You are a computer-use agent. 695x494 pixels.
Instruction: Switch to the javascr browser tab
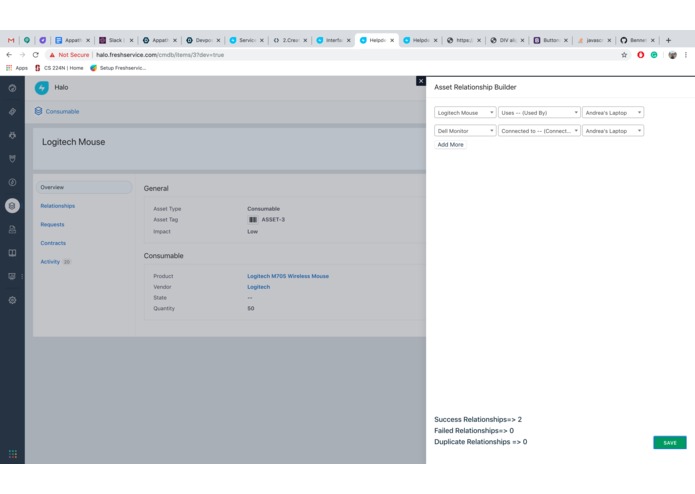point(593,40)
